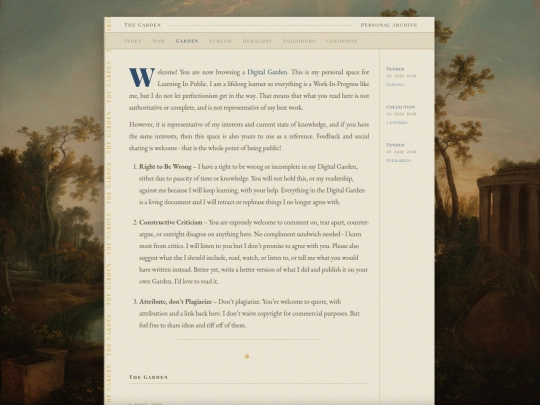Click the date below the Collection heading
This screenshot has height=405, width=540.
coord(401,114)
